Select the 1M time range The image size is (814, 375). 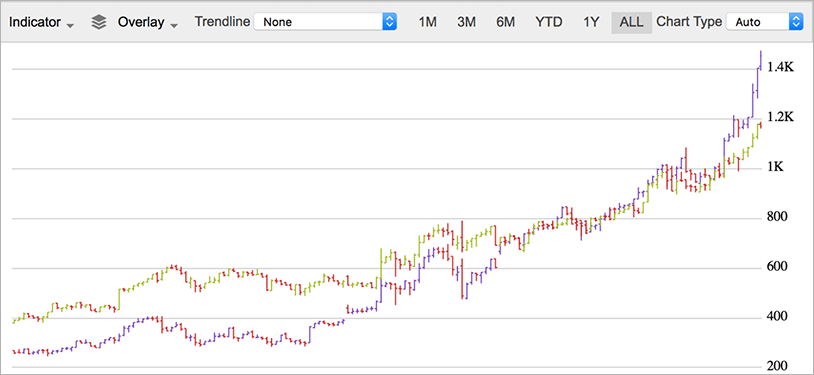point(428,22)
